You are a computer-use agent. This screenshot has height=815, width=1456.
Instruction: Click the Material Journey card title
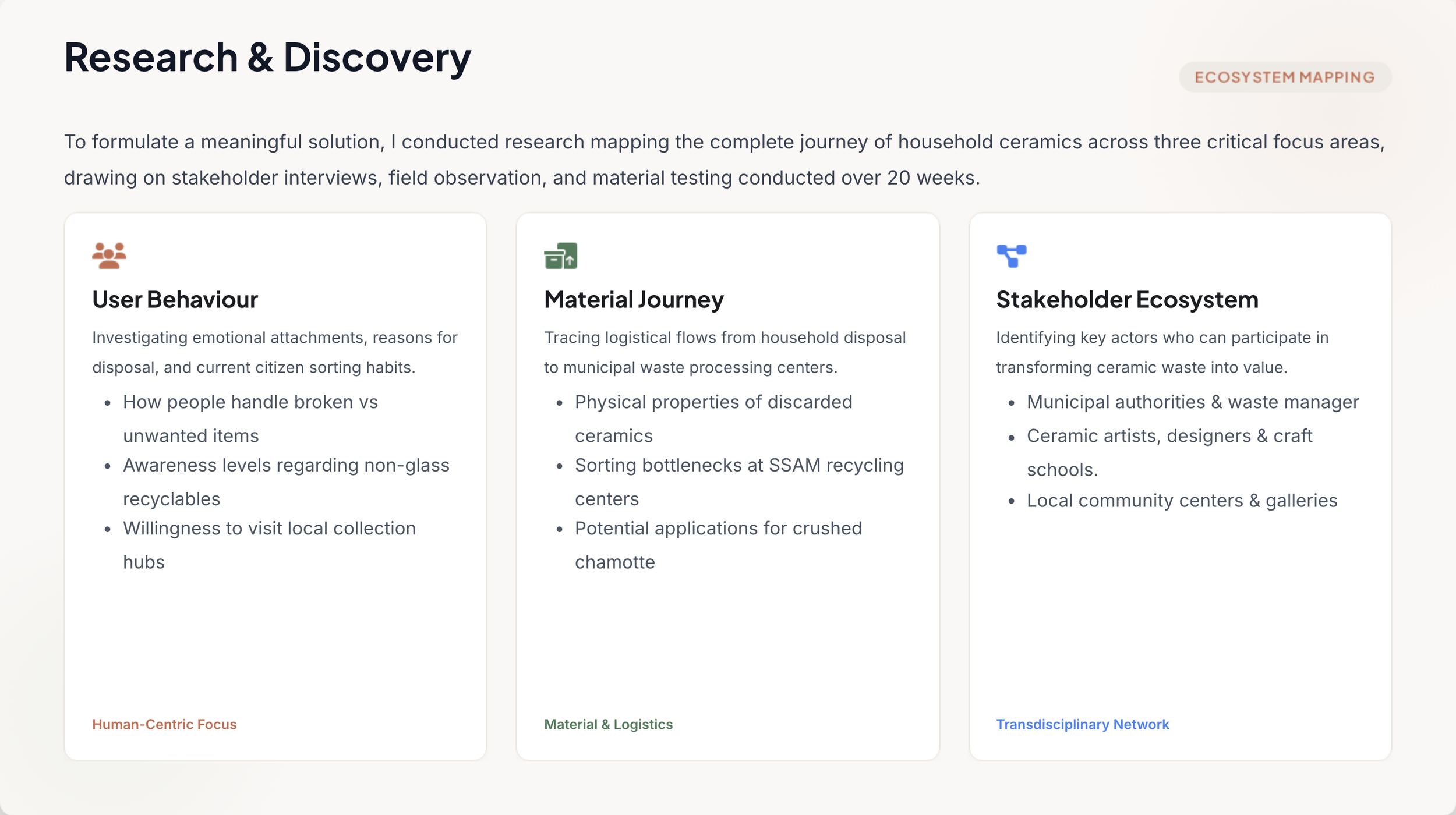tap(634, 299)
